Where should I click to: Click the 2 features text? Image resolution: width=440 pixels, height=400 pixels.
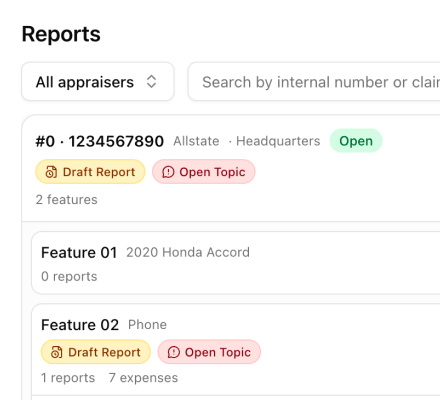67,199
